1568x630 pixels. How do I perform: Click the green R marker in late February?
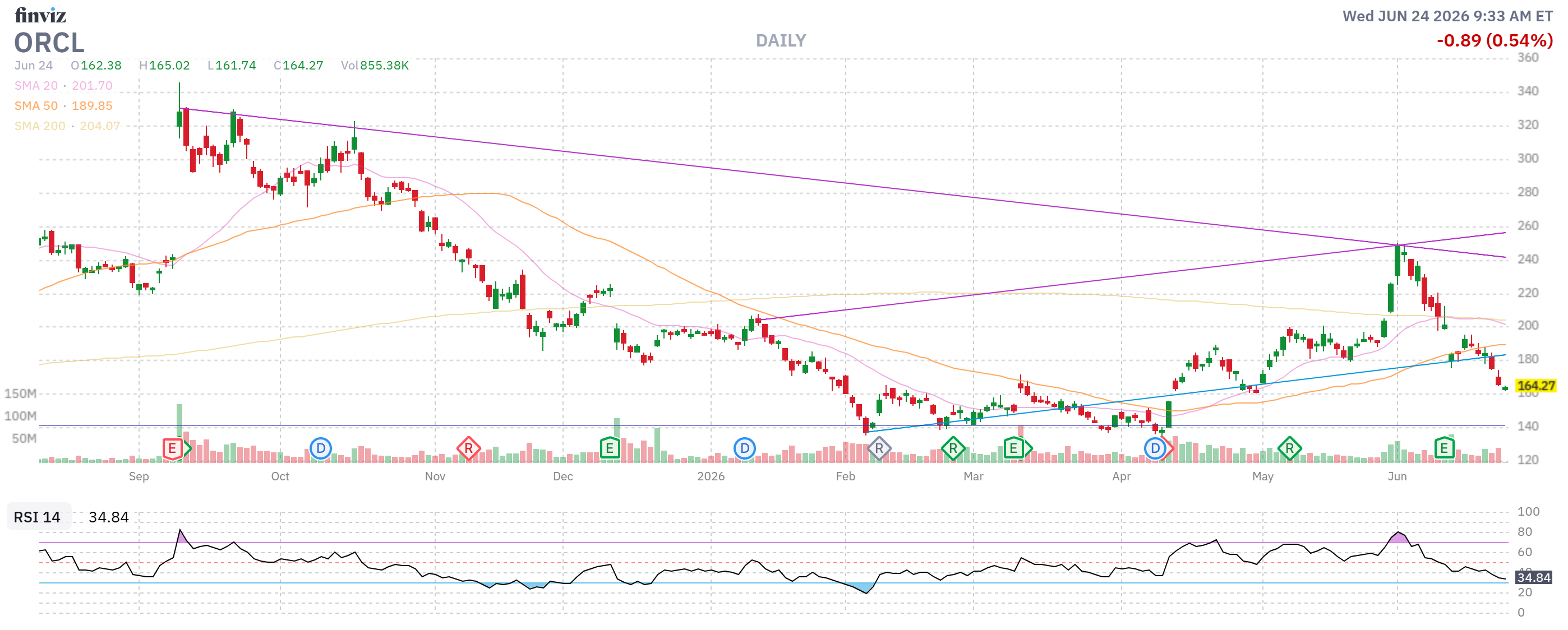click(953, 450)
